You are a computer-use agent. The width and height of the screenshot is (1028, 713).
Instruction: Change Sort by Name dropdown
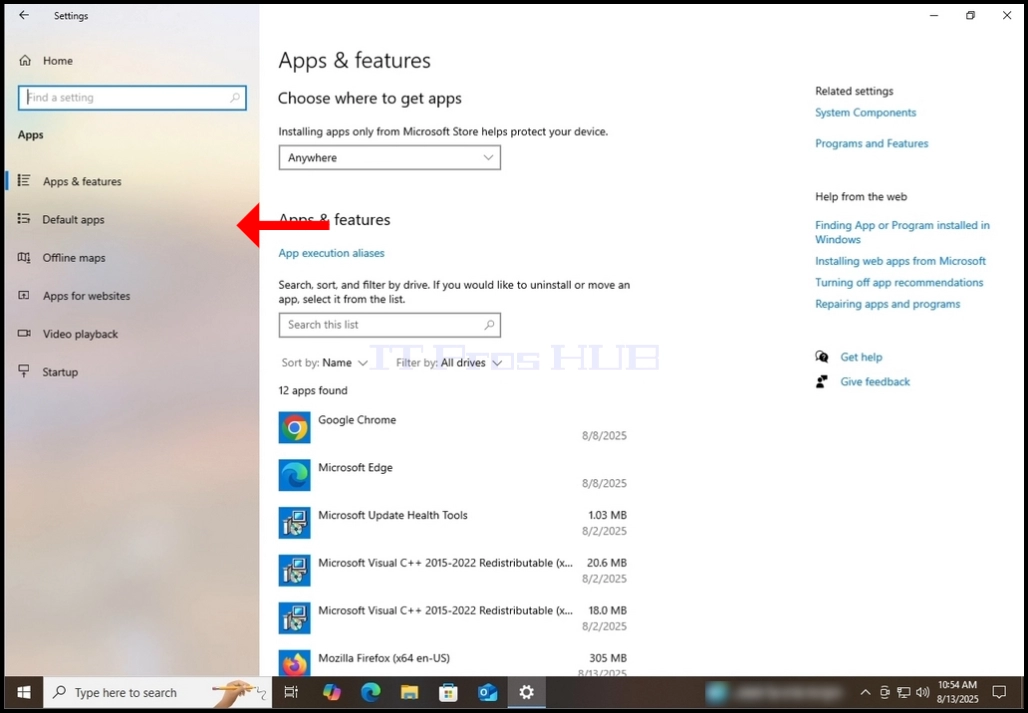(325, 363)
